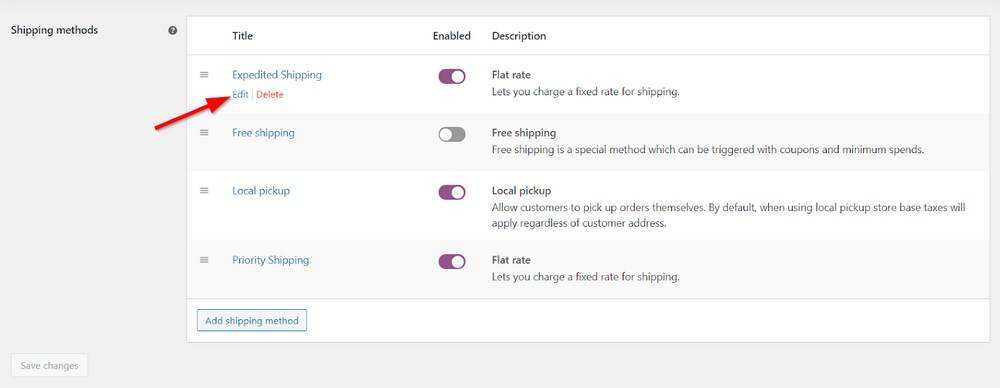The image size is (1000, 388).
Task: Click the Edit link under Expedited Shipping
Action: (240, 94)
